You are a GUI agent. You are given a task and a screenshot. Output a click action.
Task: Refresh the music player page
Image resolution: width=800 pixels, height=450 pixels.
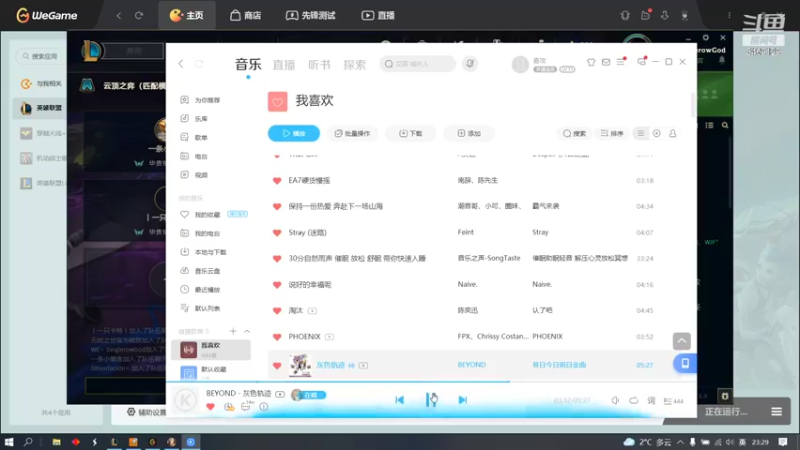click(x=199, y=64)
